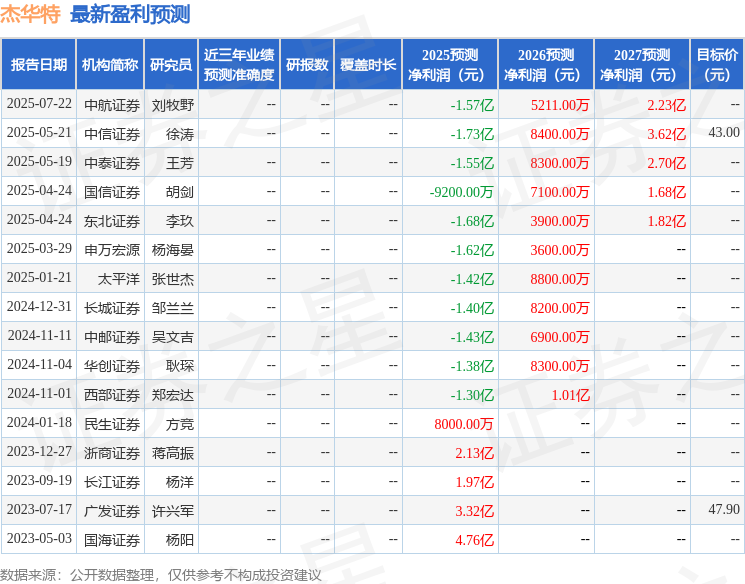Screen dimensions: 745x584
Task: Select the 民生证券 institution cell
Action: pyautogui.click(x=112, y=424)
